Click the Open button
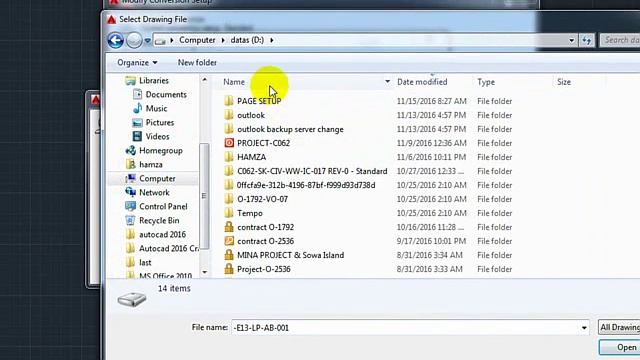 [x=620, y=347]
